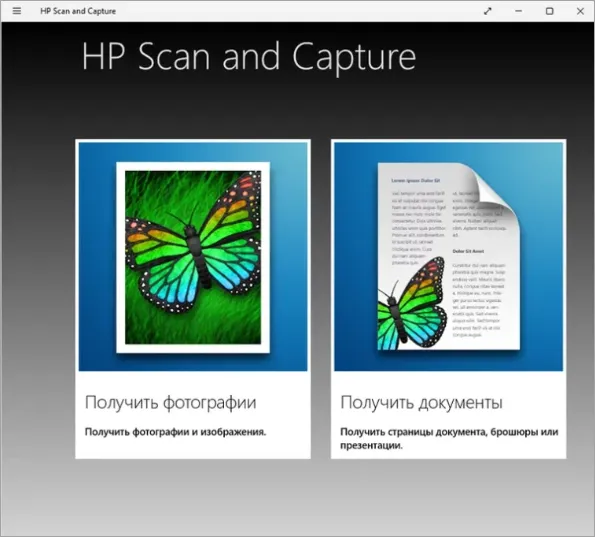Click the title bar app name text
The height and width of the screenshot is (537, 595).
78,11
